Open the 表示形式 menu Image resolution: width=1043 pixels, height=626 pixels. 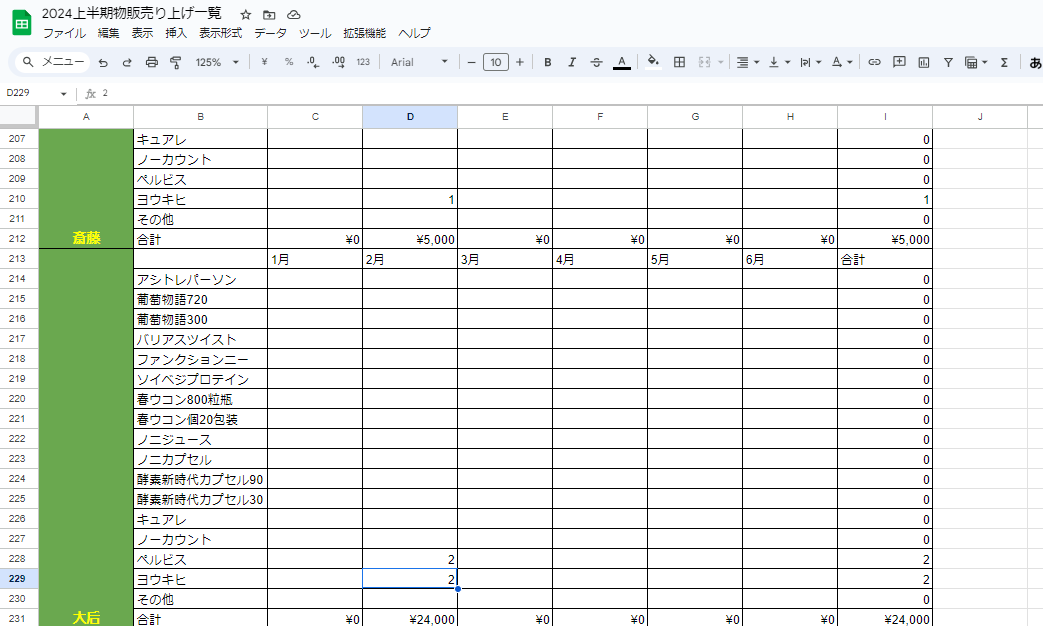click(x=220, y=33)
